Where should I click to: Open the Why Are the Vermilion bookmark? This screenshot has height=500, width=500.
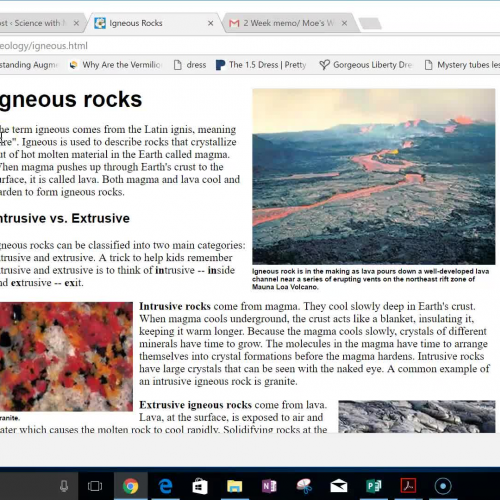116,65
